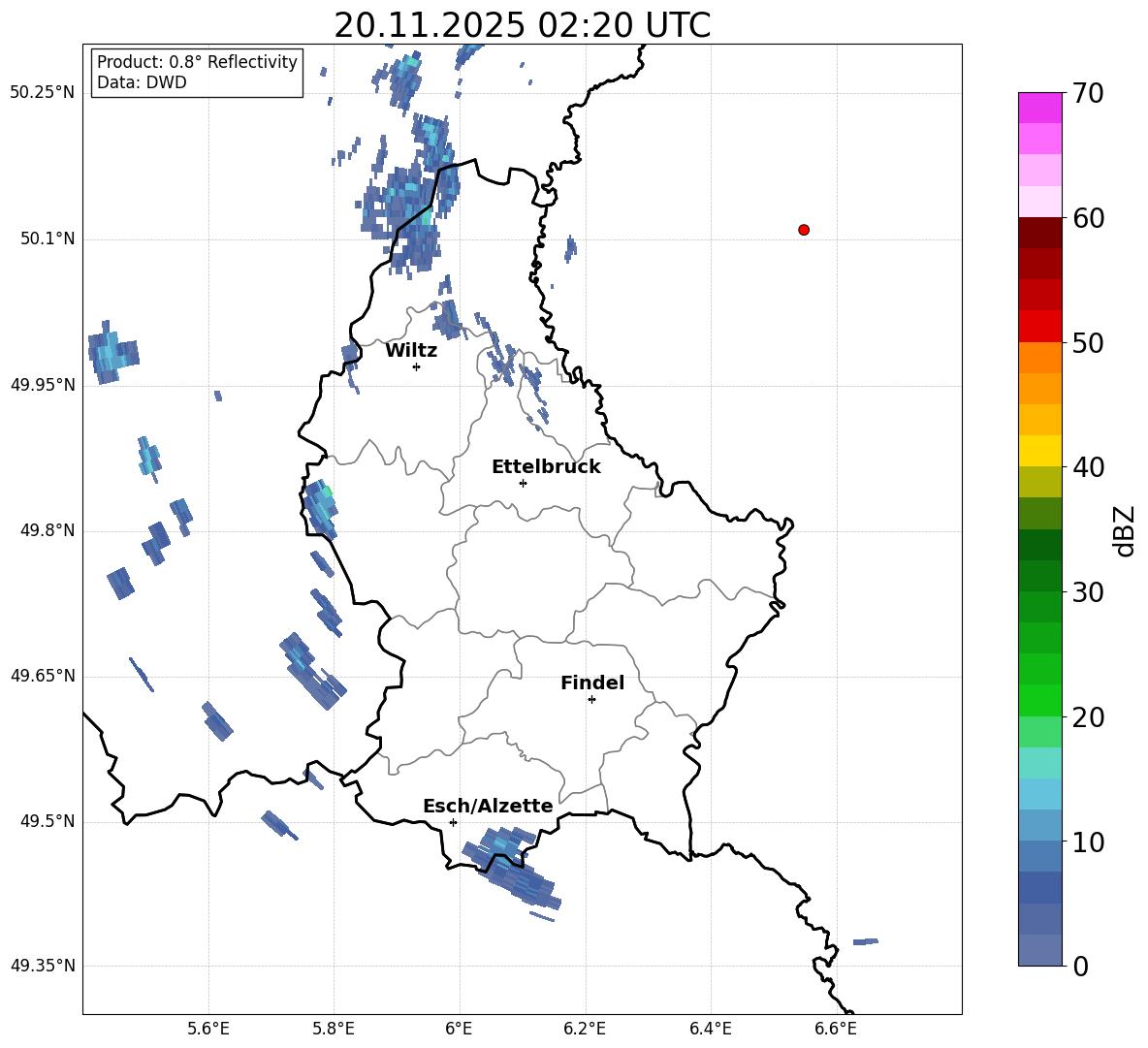Image resolution: width=1148 pixels, height=1048 pixels.
Task: Click the 49.65°N latitude label
Action: [x=43, y=676]
